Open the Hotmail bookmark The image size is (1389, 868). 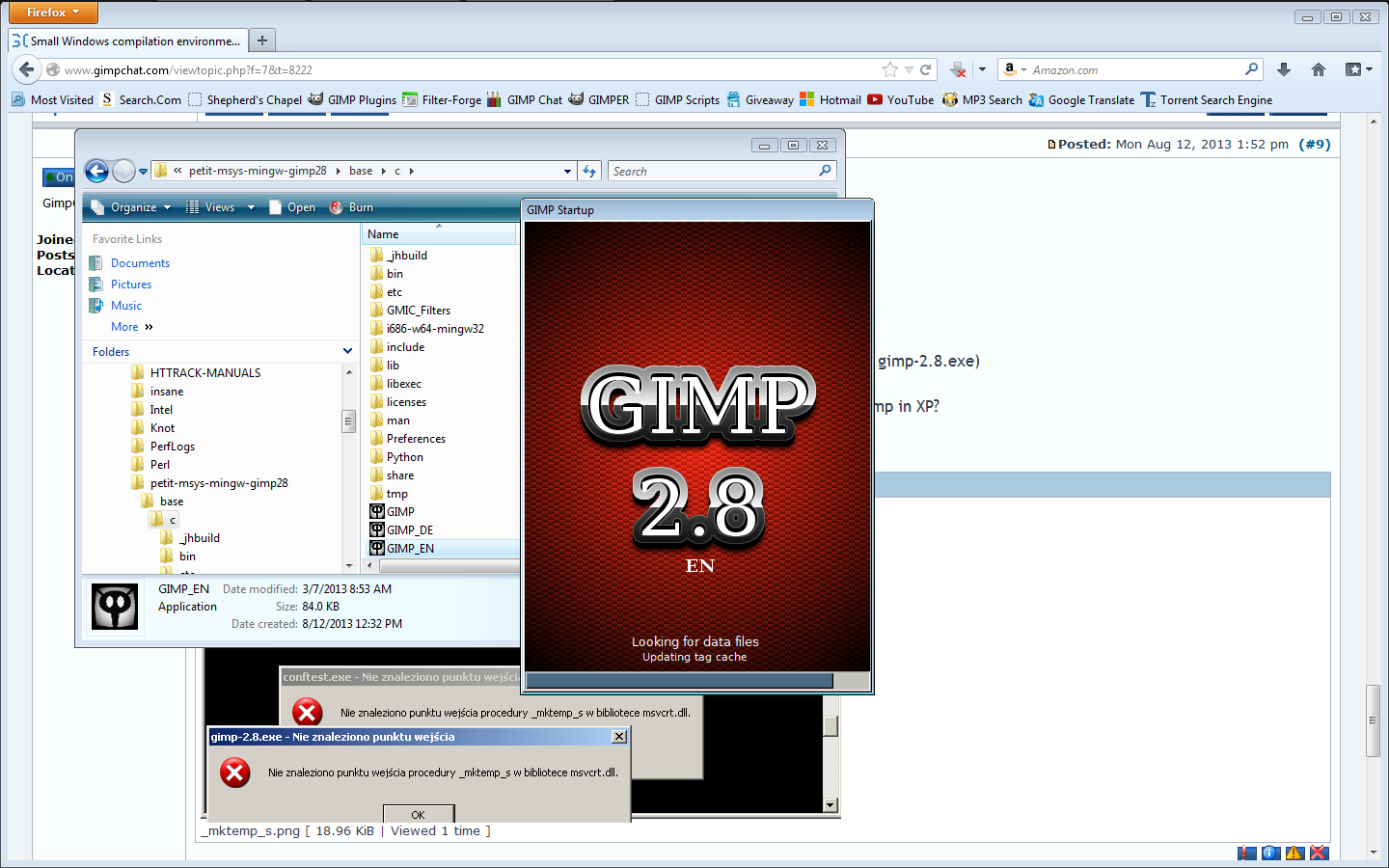click(x=830, y=99)
